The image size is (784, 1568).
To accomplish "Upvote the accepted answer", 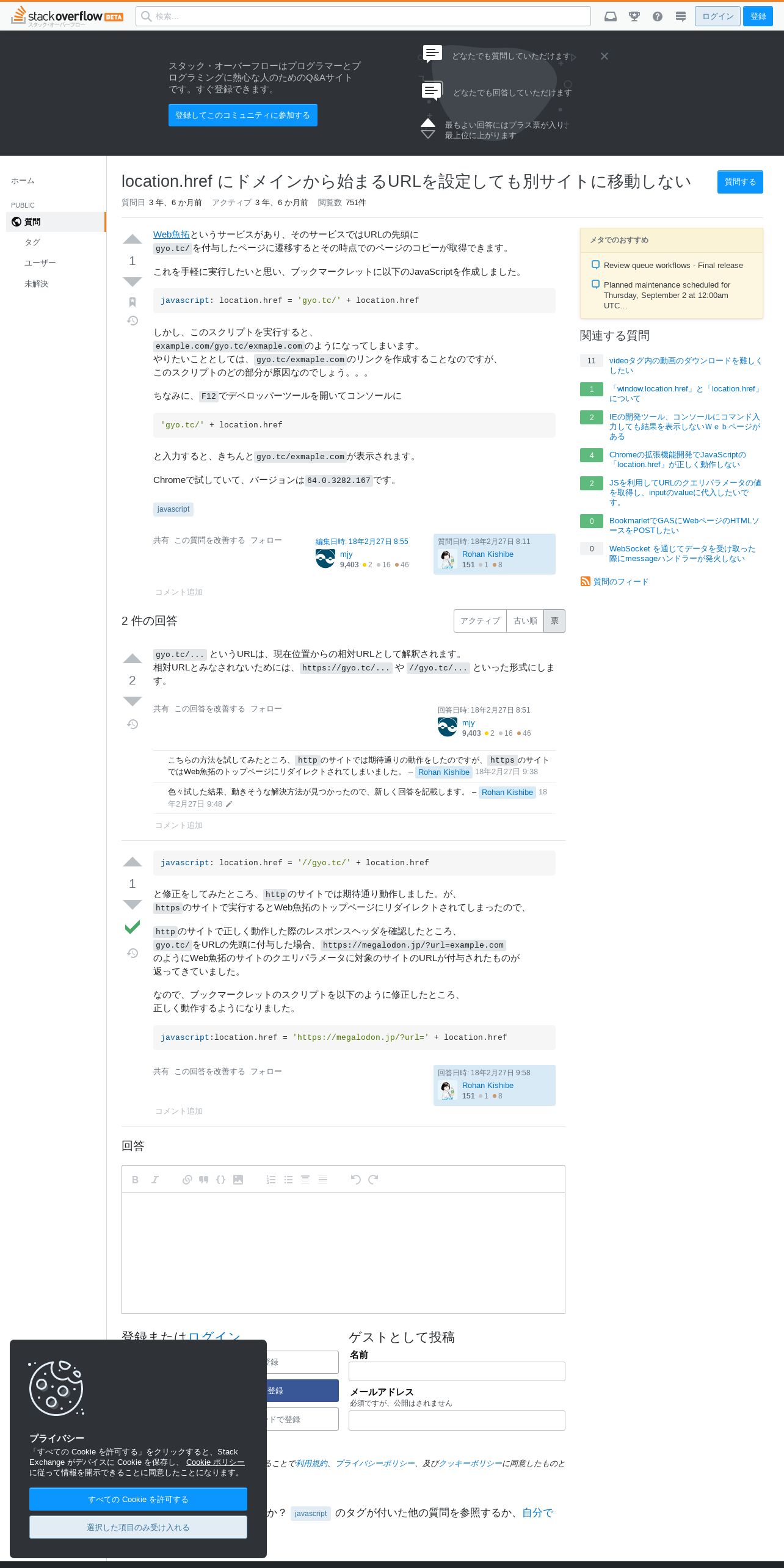I will pyautogui.click(x=132, y=862).
